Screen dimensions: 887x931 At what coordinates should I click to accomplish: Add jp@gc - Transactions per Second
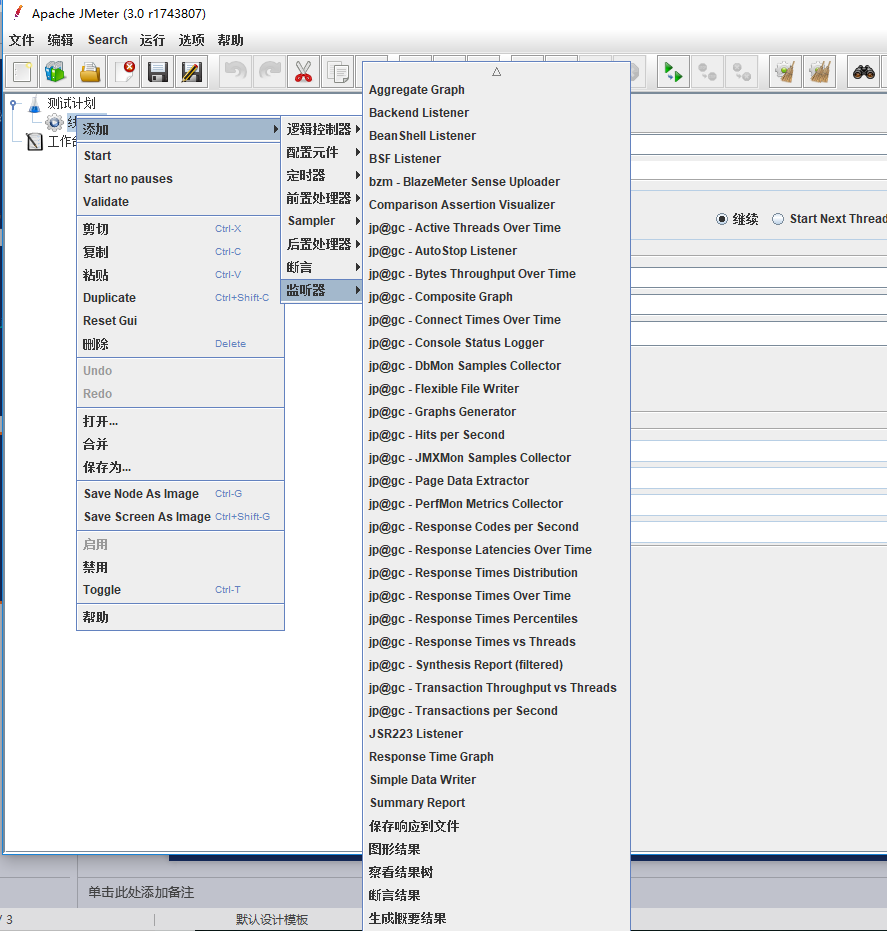tap(496, 711)
